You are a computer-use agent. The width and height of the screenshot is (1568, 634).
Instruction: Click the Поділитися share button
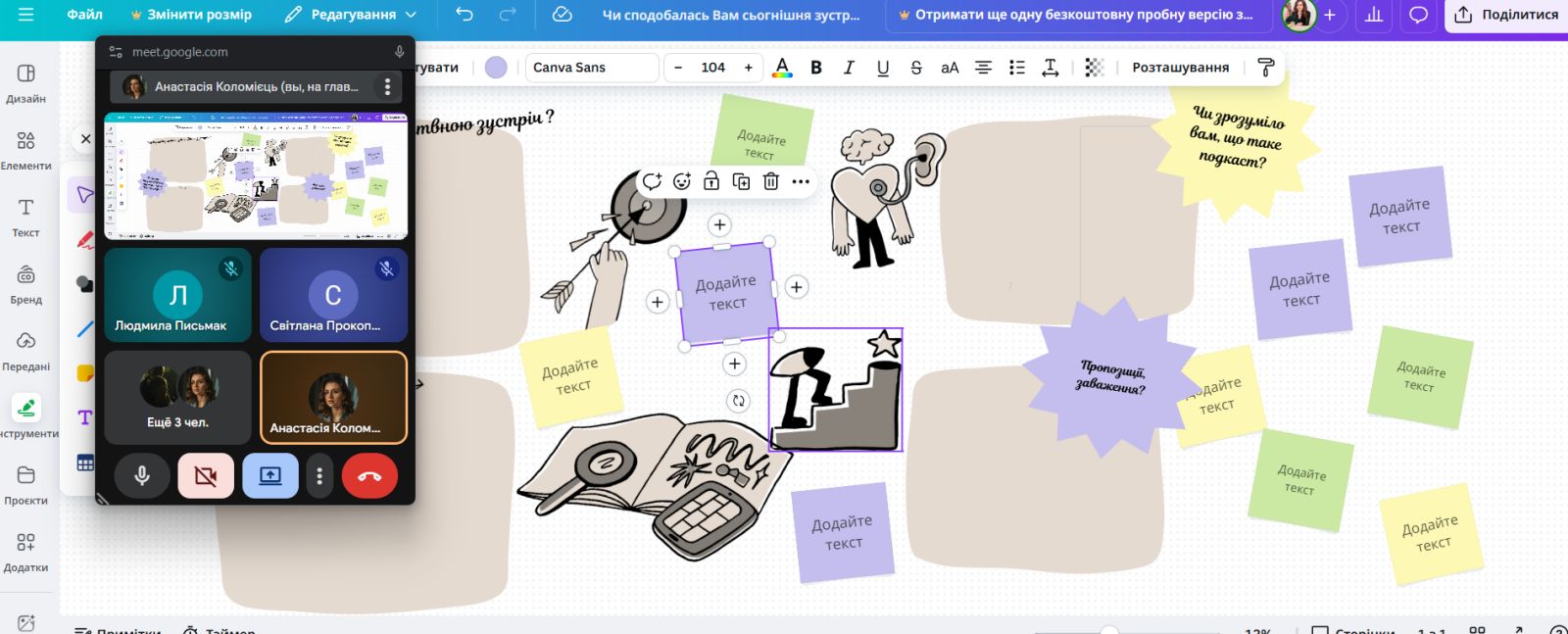1506,15
